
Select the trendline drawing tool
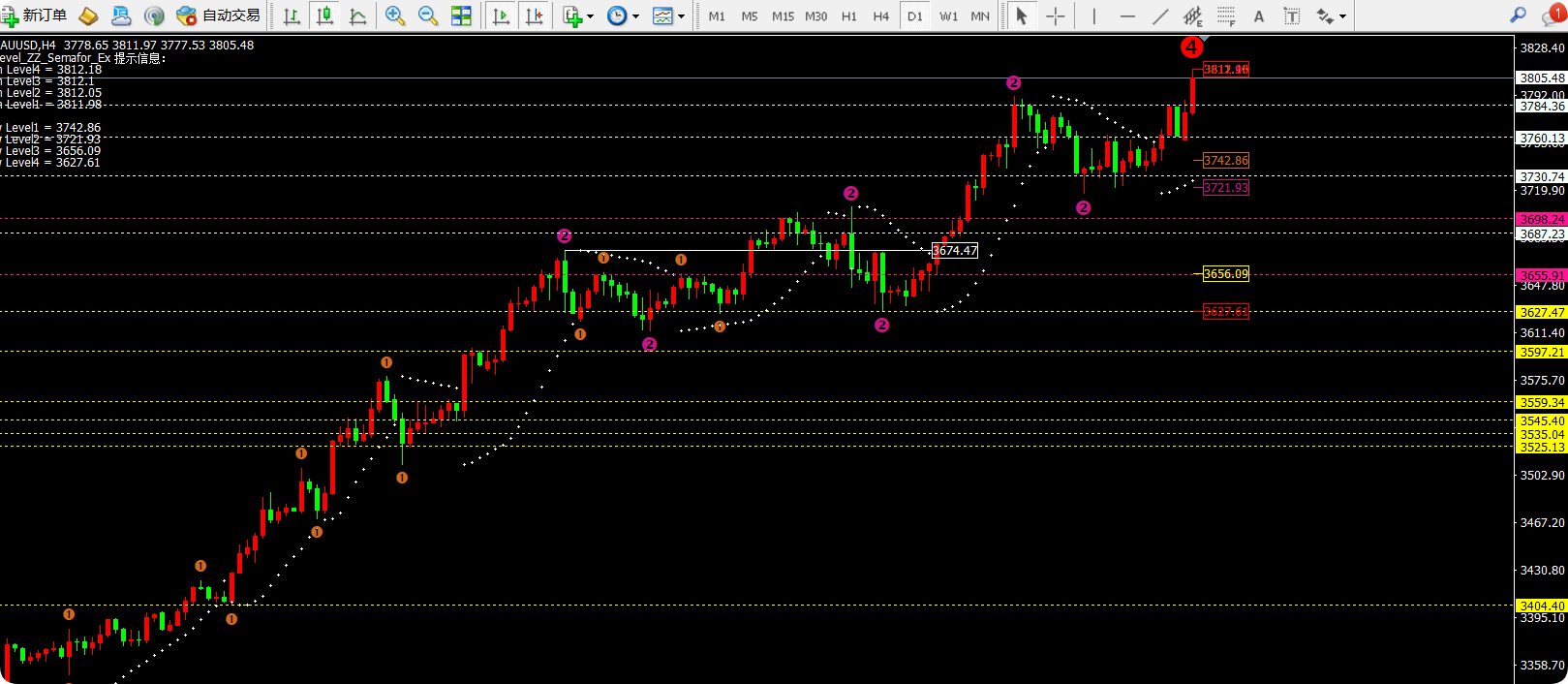(1160, 16)
